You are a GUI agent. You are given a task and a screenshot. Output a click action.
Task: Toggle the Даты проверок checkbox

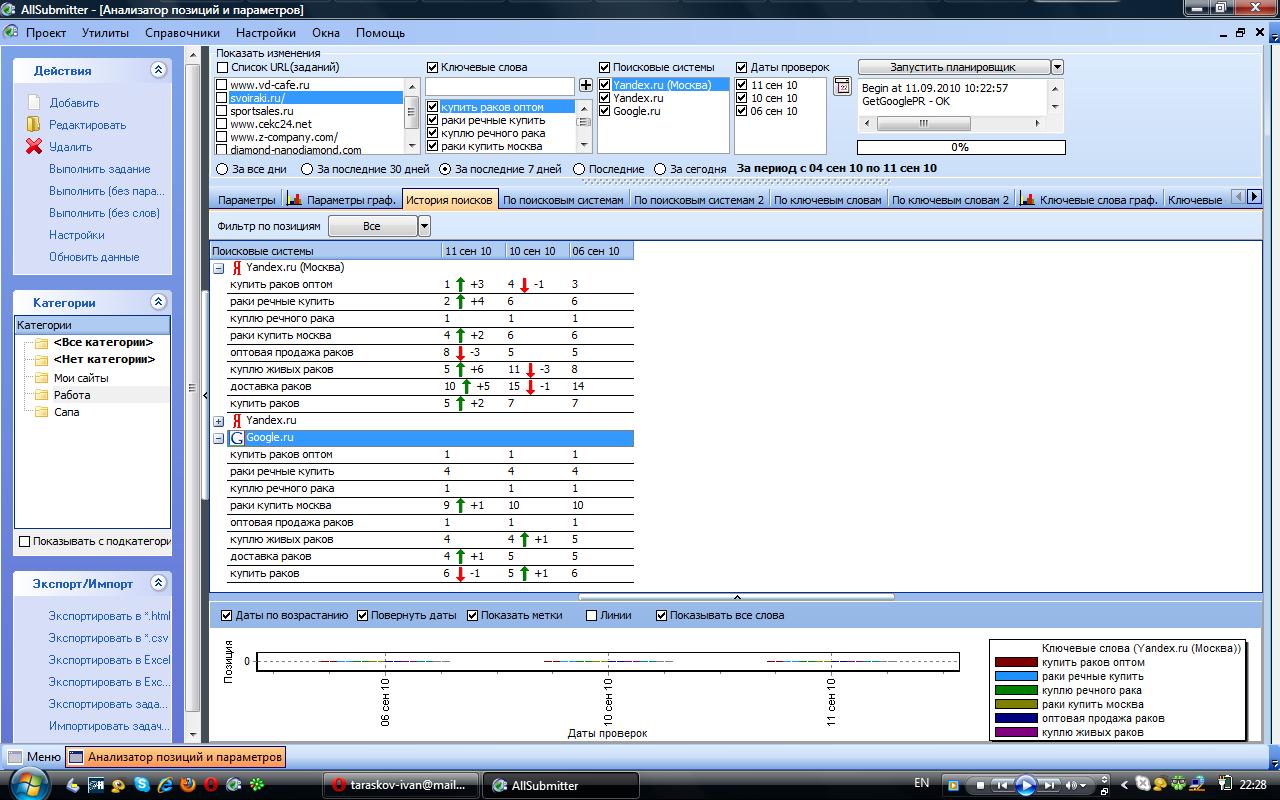click(742, 67)
